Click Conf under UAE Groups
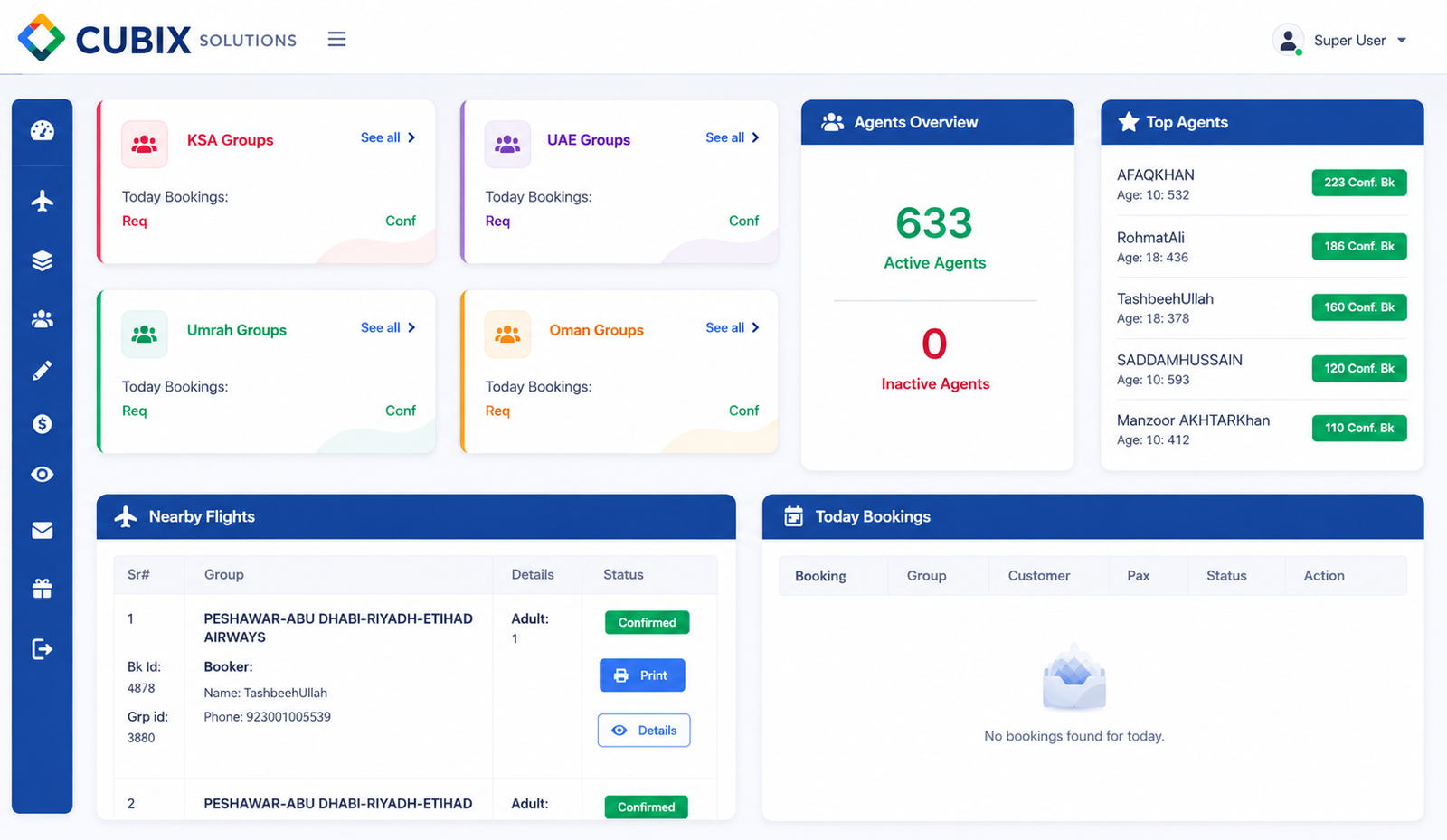This screenshot has width=1447, height=840. coord(744,221)
